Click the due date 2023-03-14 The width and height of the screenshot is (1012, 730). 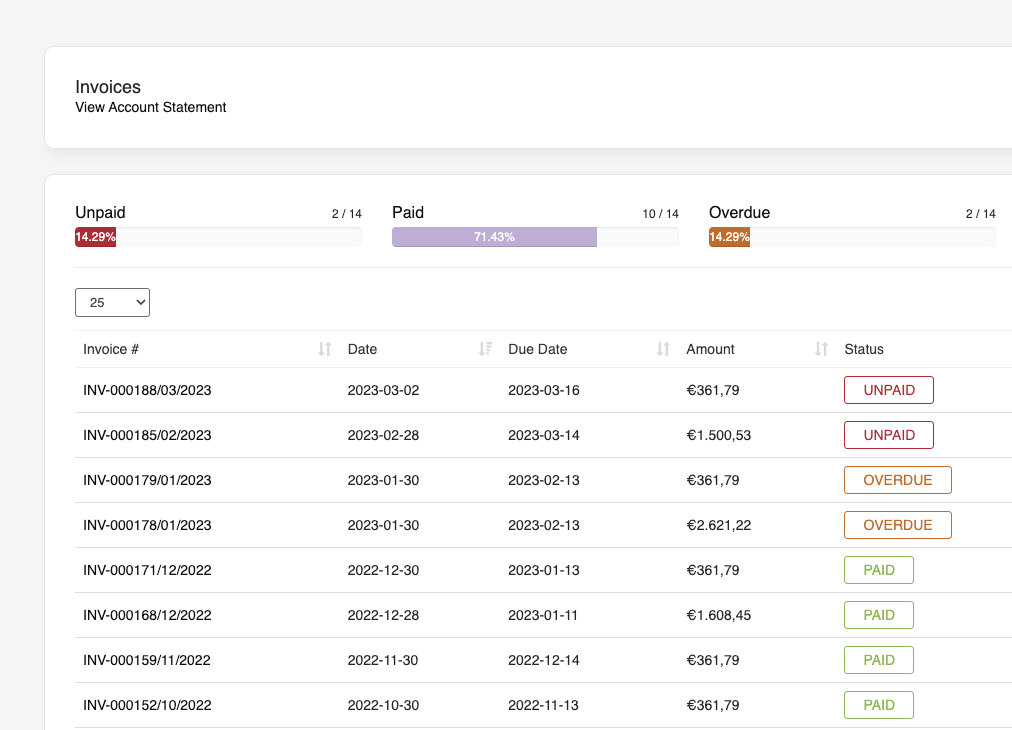pos(544,435)
